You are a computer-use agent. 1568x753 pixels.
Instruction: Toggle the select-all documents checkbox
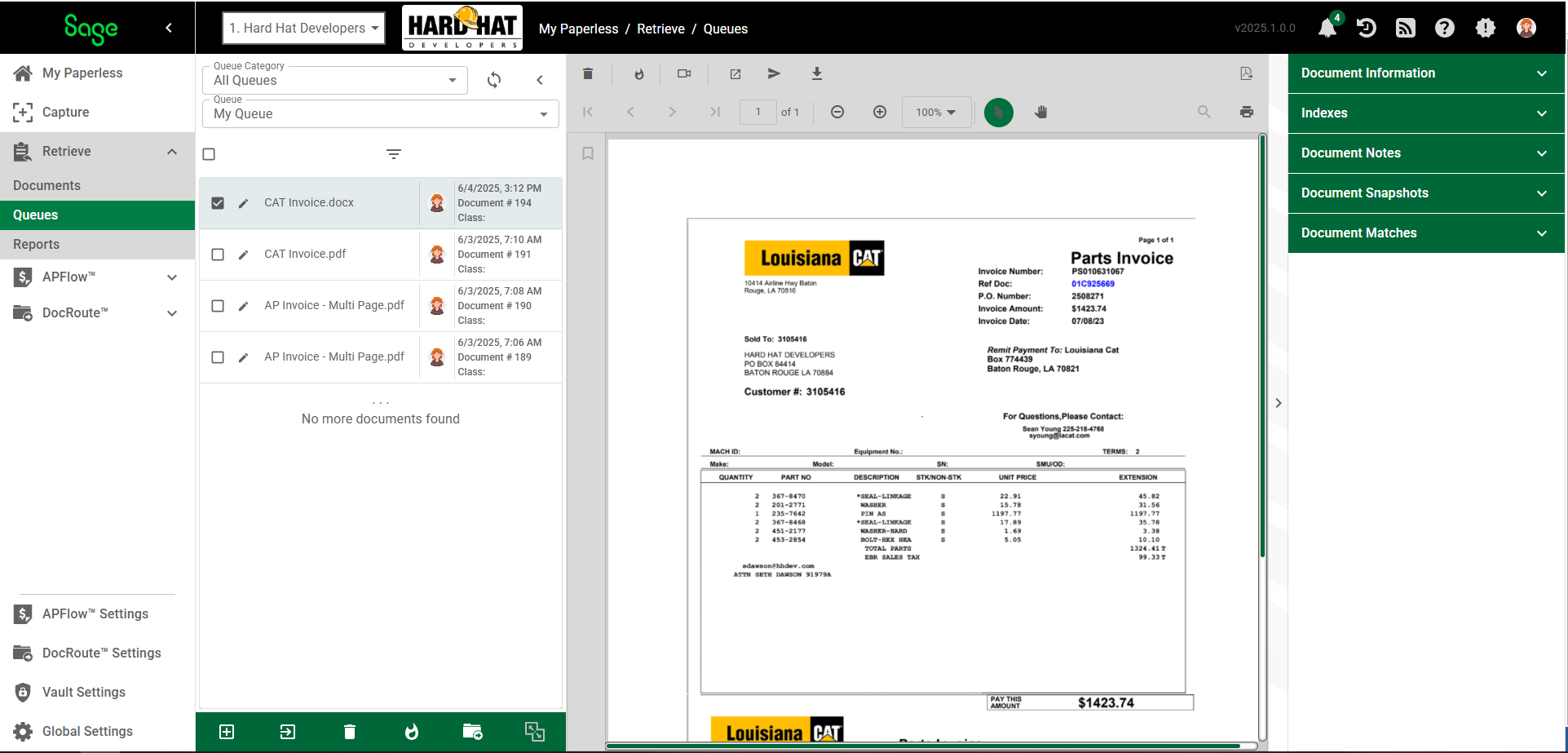209,154
